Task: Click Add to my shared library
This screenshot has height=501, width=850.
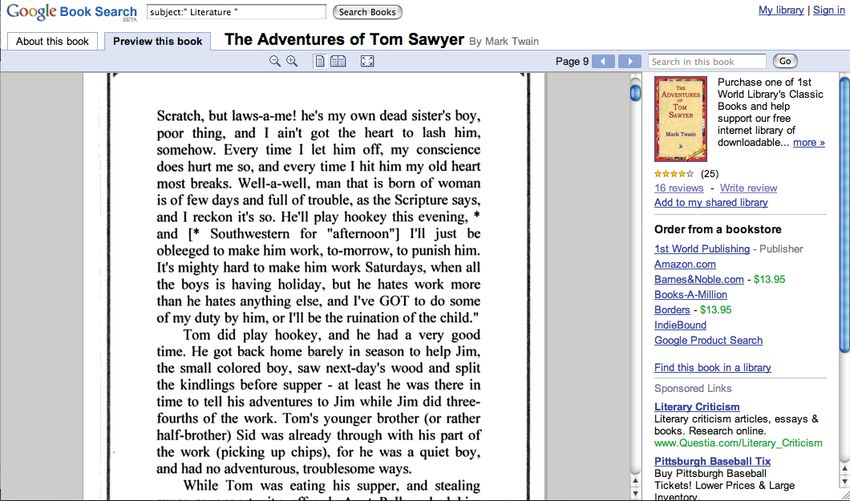Action: pos(711,202)
